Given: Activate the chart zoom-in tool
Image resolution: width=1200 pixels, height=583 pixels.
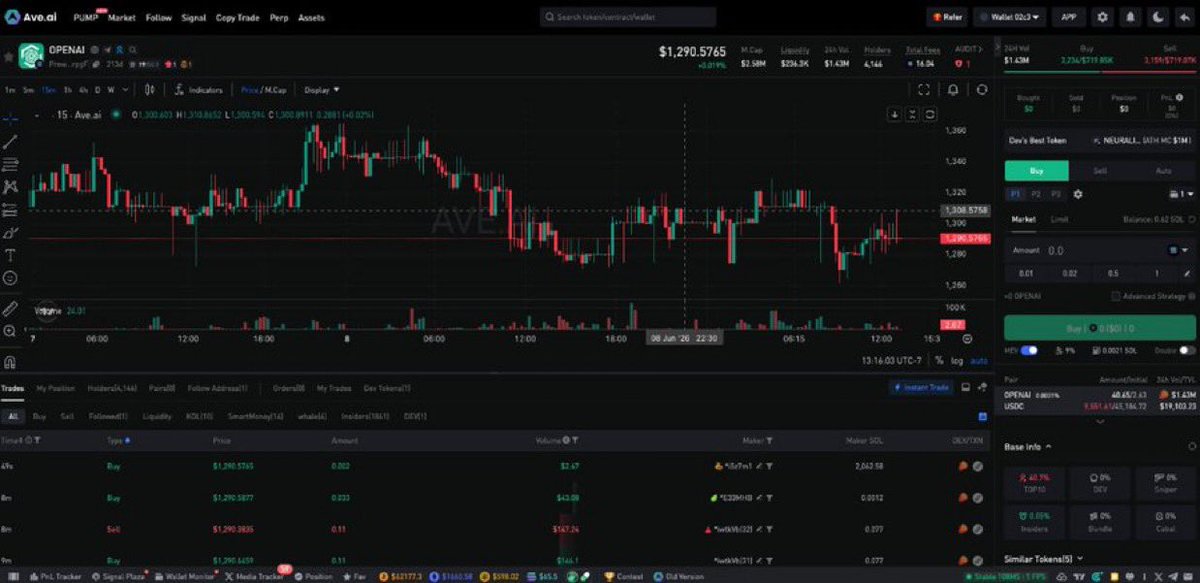Looking at the screenshot, I should (11, 330).
